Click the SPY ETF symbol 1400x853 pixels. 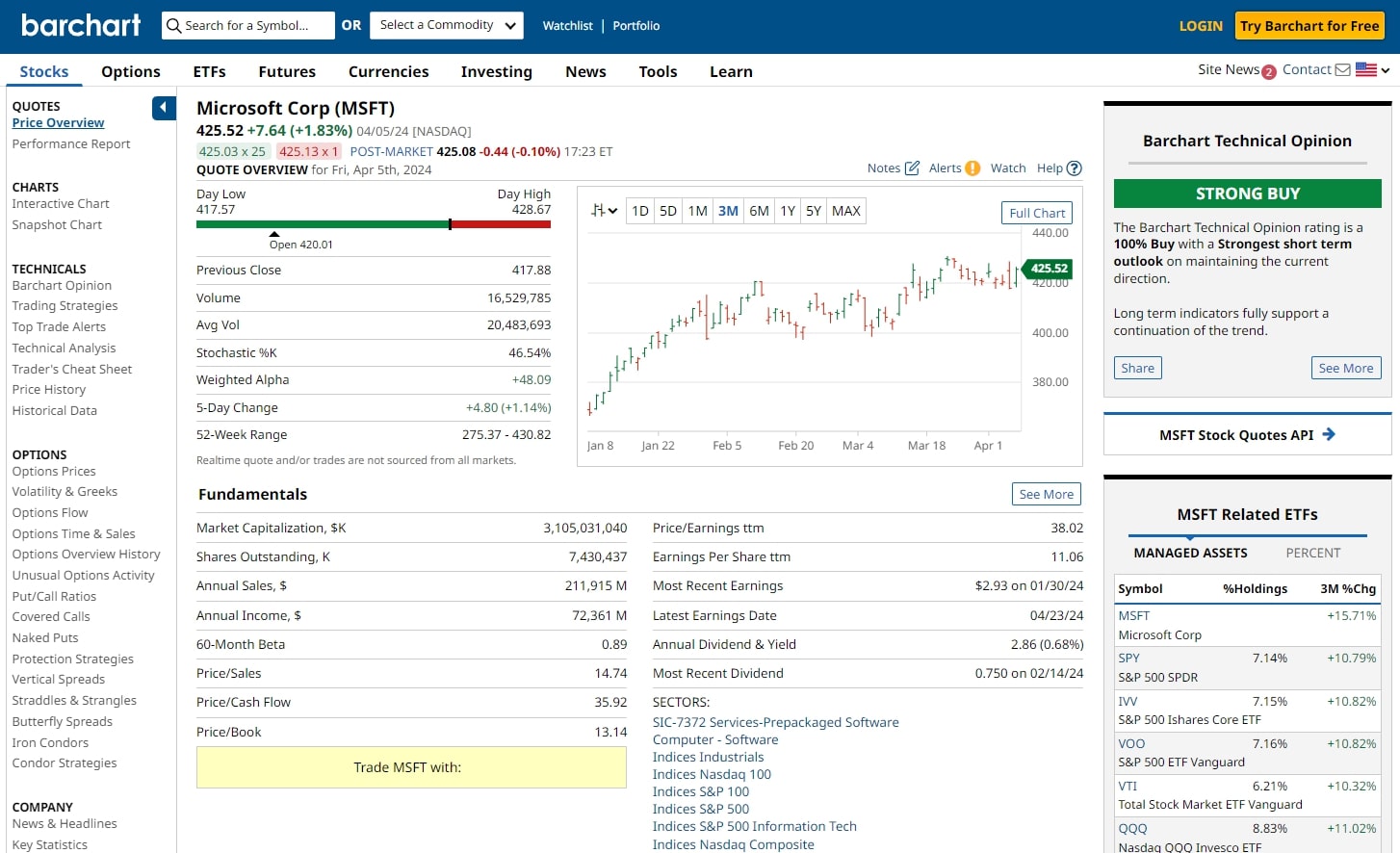pos(1128,659)
